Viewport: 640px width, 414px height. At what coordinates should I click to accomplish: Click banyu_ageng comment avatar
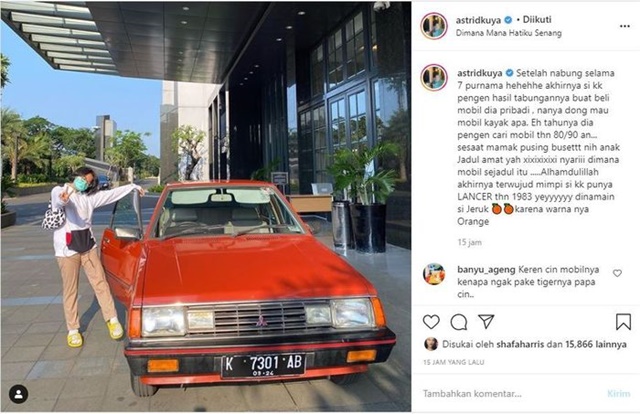click(434, 274)
